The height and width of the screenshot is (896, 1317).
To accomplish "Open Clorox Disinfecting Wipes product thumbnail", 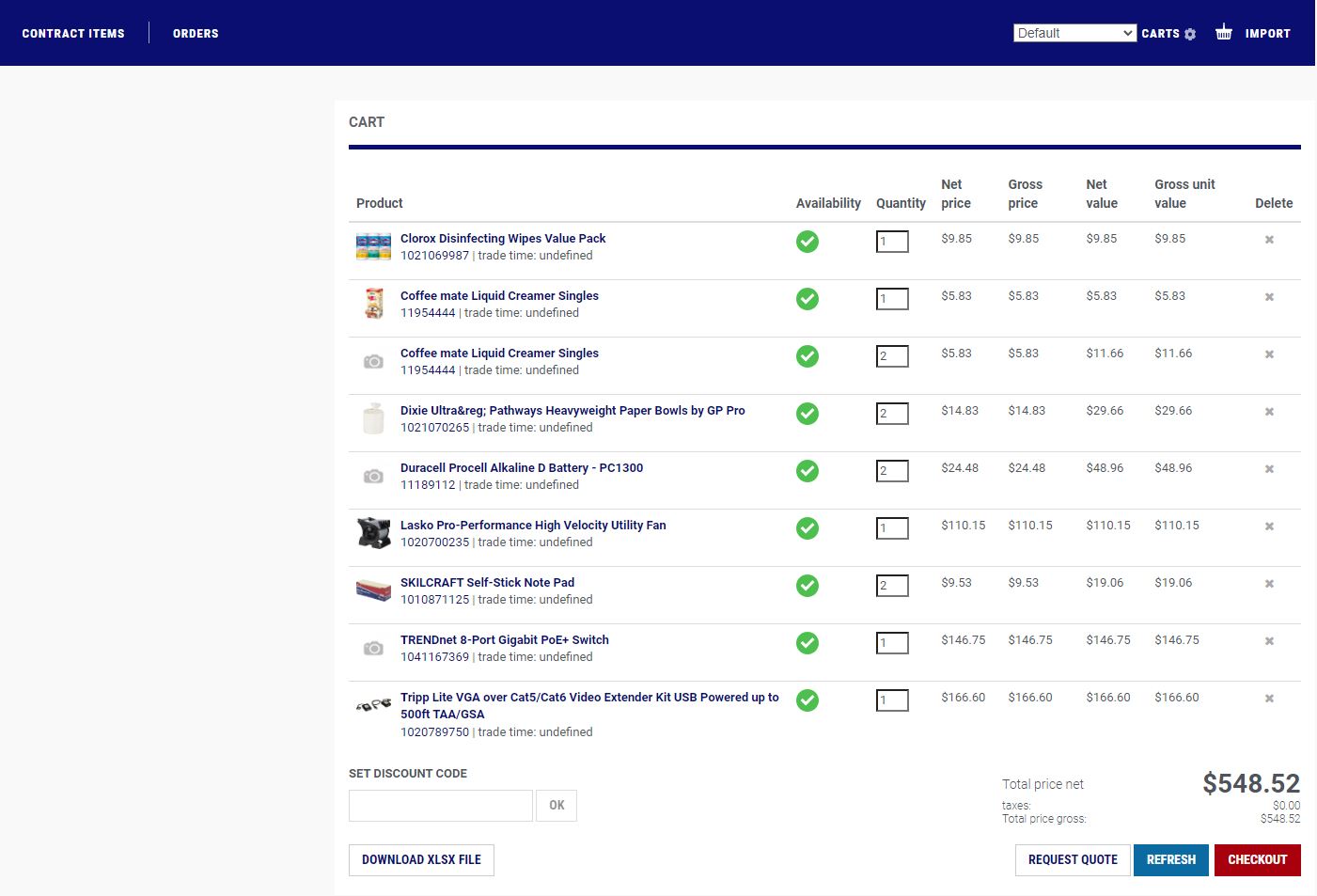I will (x=373, y=246).
